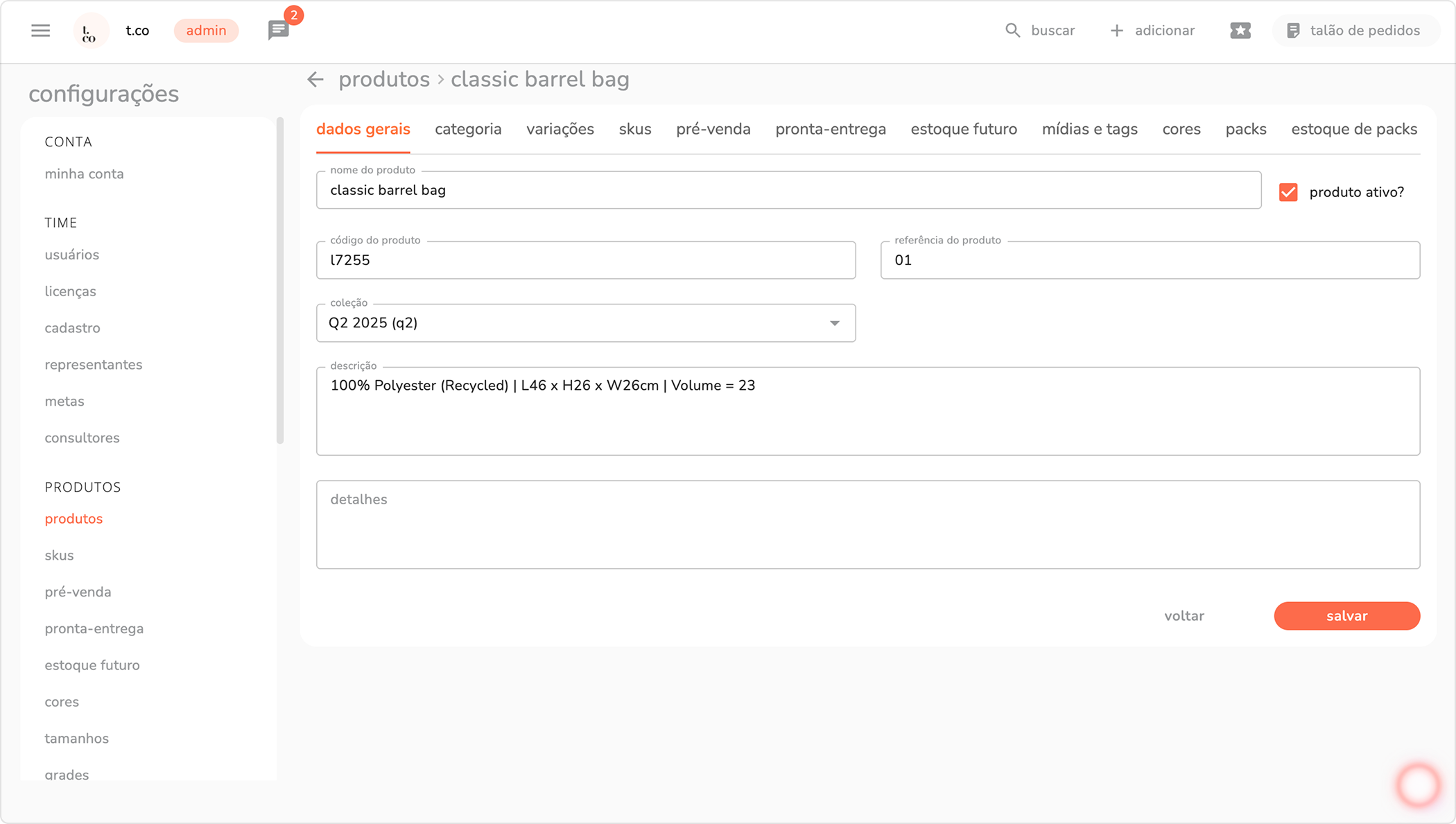Open representantes in the sidebar
The height and width of the screenshot is (824, 1456).
pos(94,365)
